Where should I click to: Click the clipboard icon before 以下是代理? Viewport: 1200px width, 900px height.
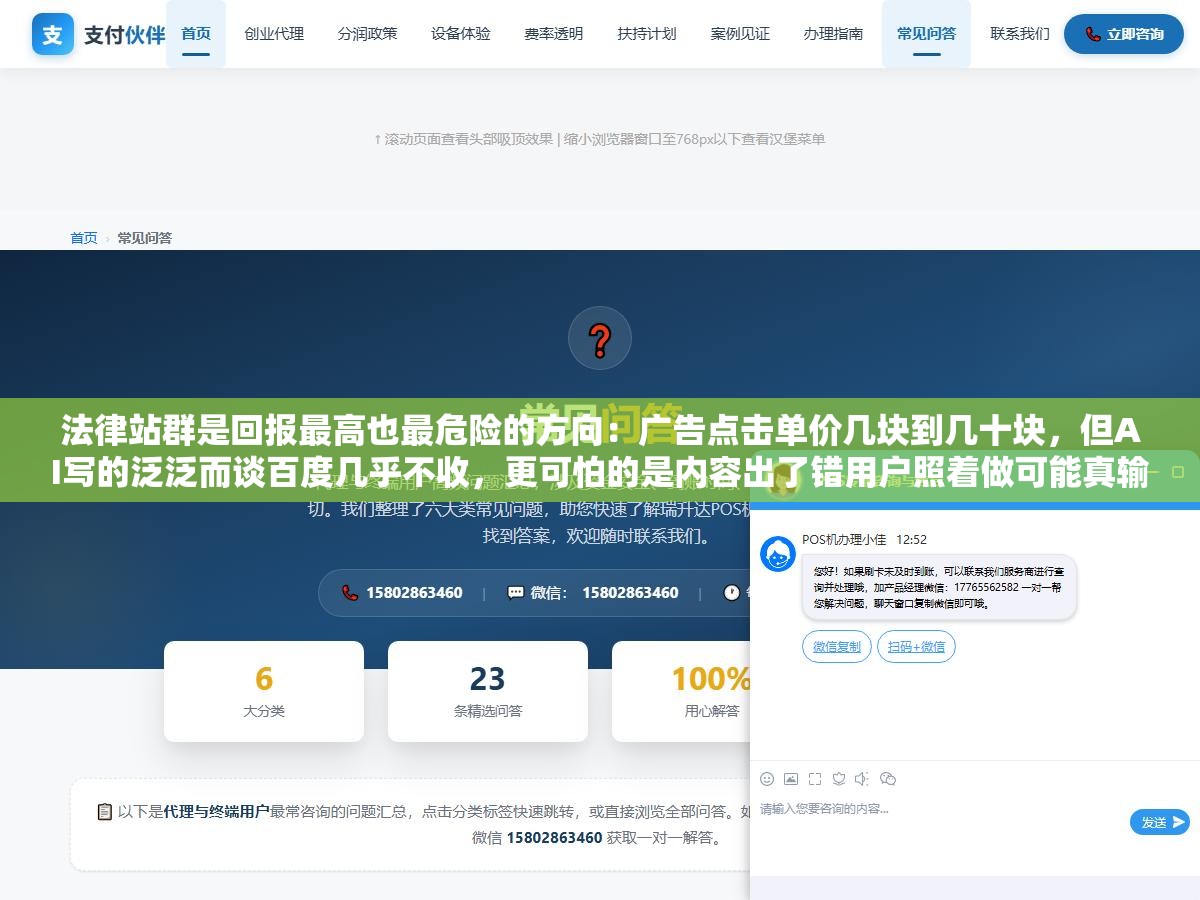(104, 812)
